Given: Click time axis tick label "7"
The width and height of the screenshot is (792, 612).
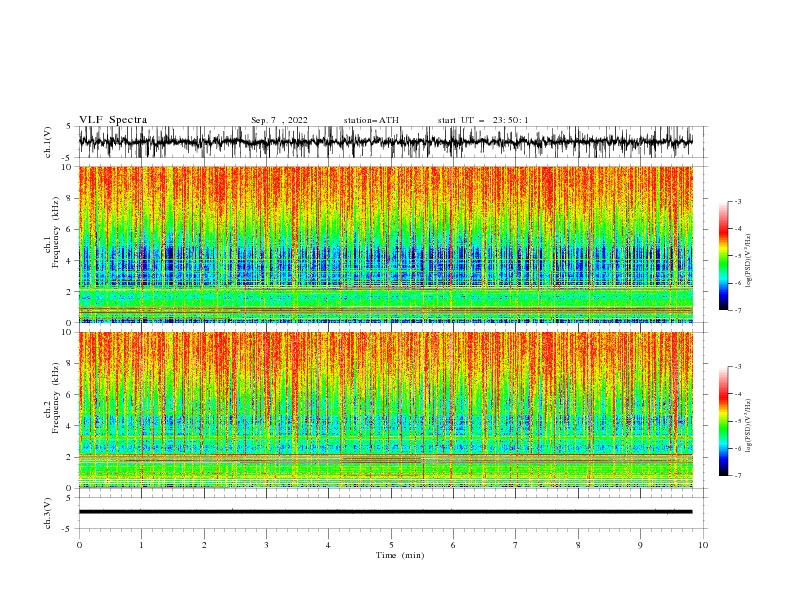Looking at the screenshot, I should [516, 545].
